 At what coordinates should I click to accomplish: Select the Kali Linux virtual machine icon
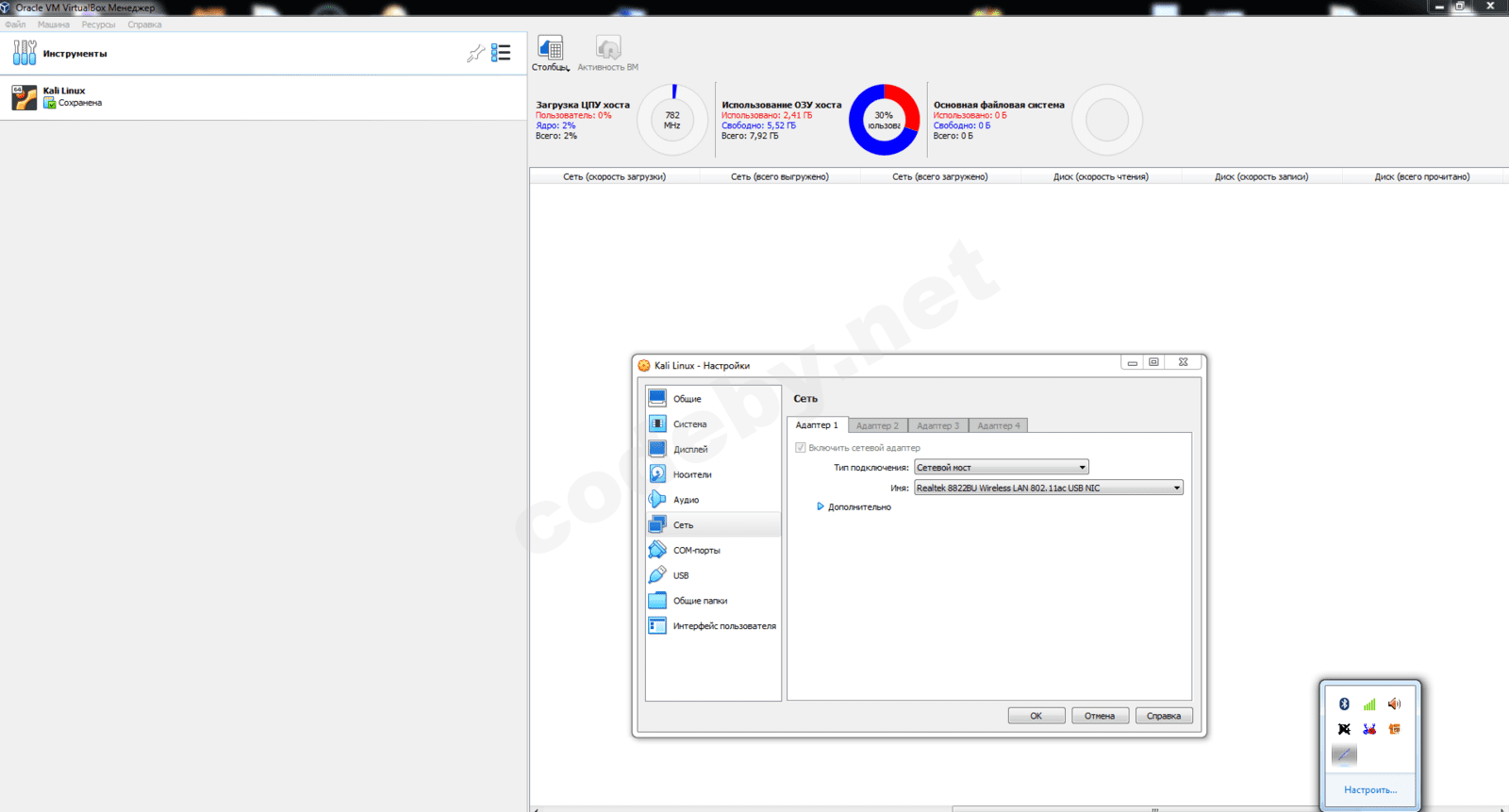point(25,97)
